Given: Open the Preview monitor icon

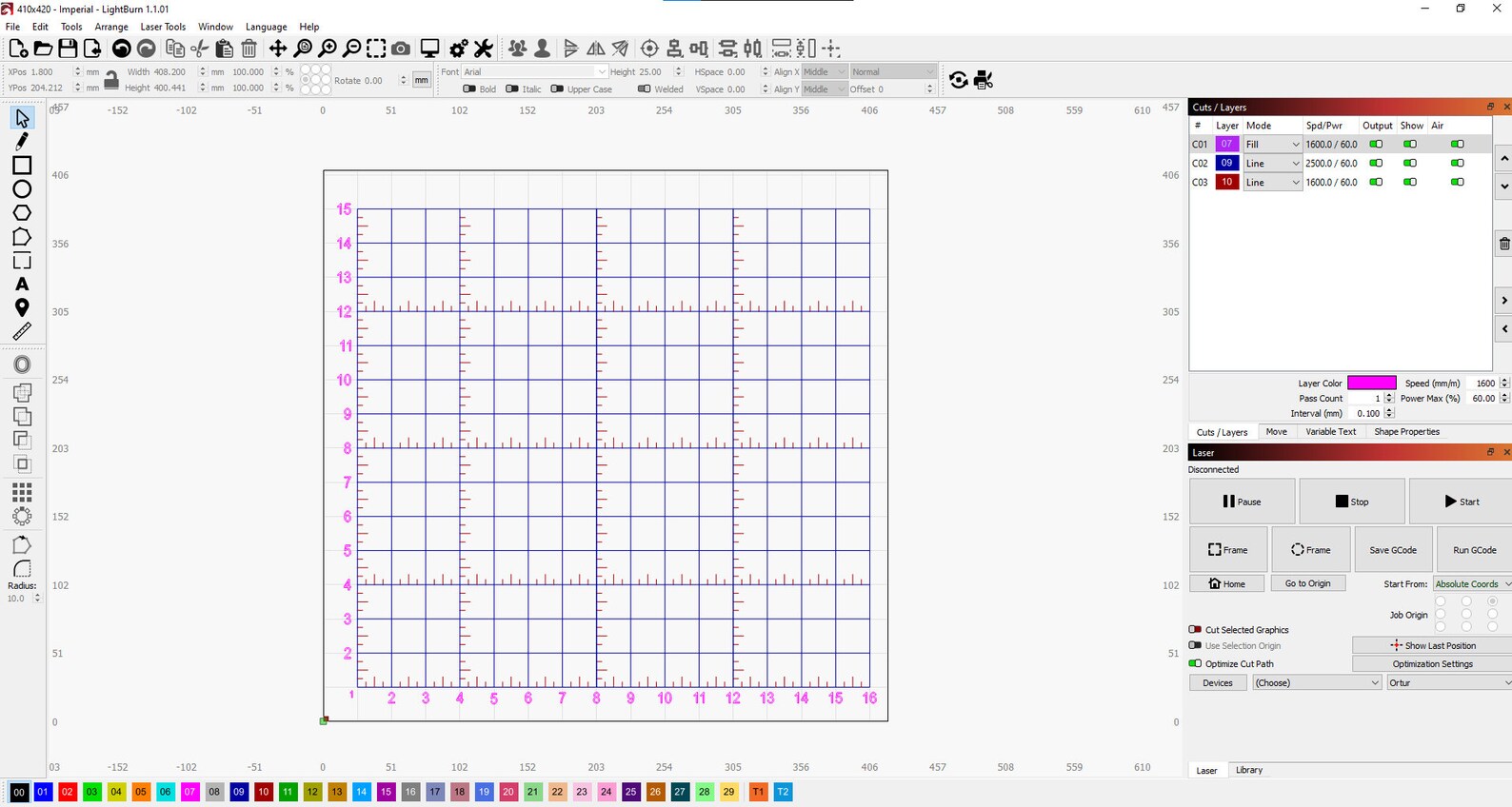Looking at the screenshot, I should click(429, 49).
